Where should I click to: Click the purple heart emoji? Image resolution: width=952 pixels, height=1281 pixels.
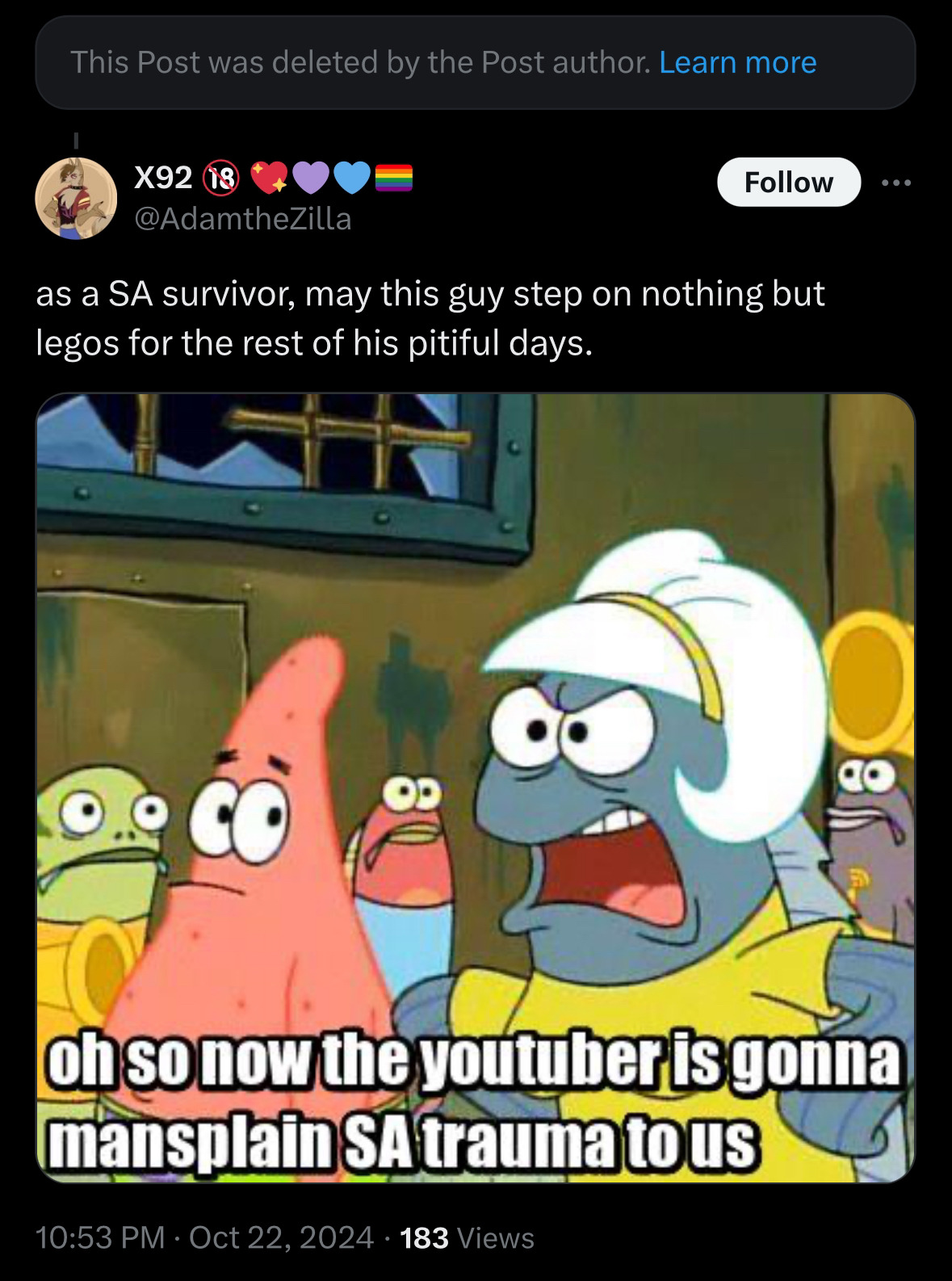(311, 178)
